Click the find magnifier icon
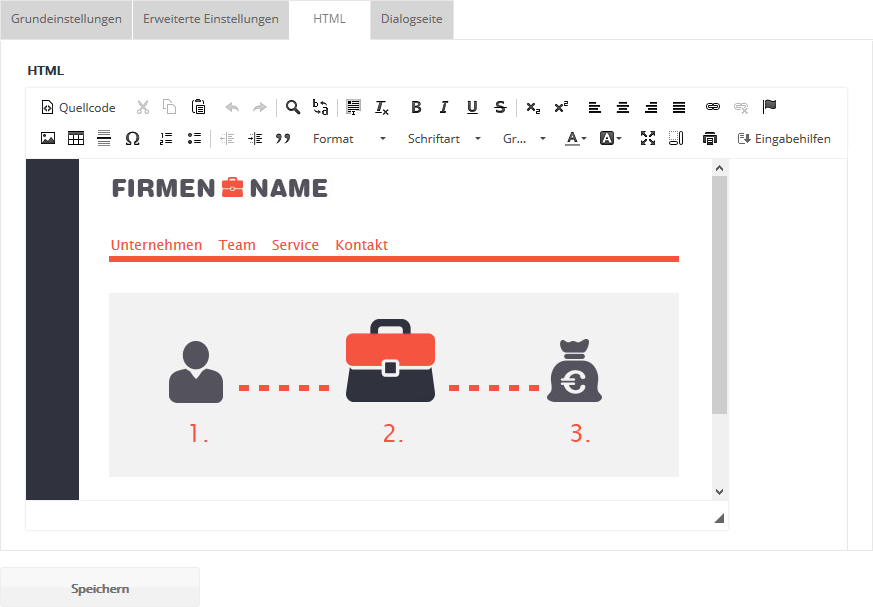Screen dimensions: 873x607 tap(293, 107)
